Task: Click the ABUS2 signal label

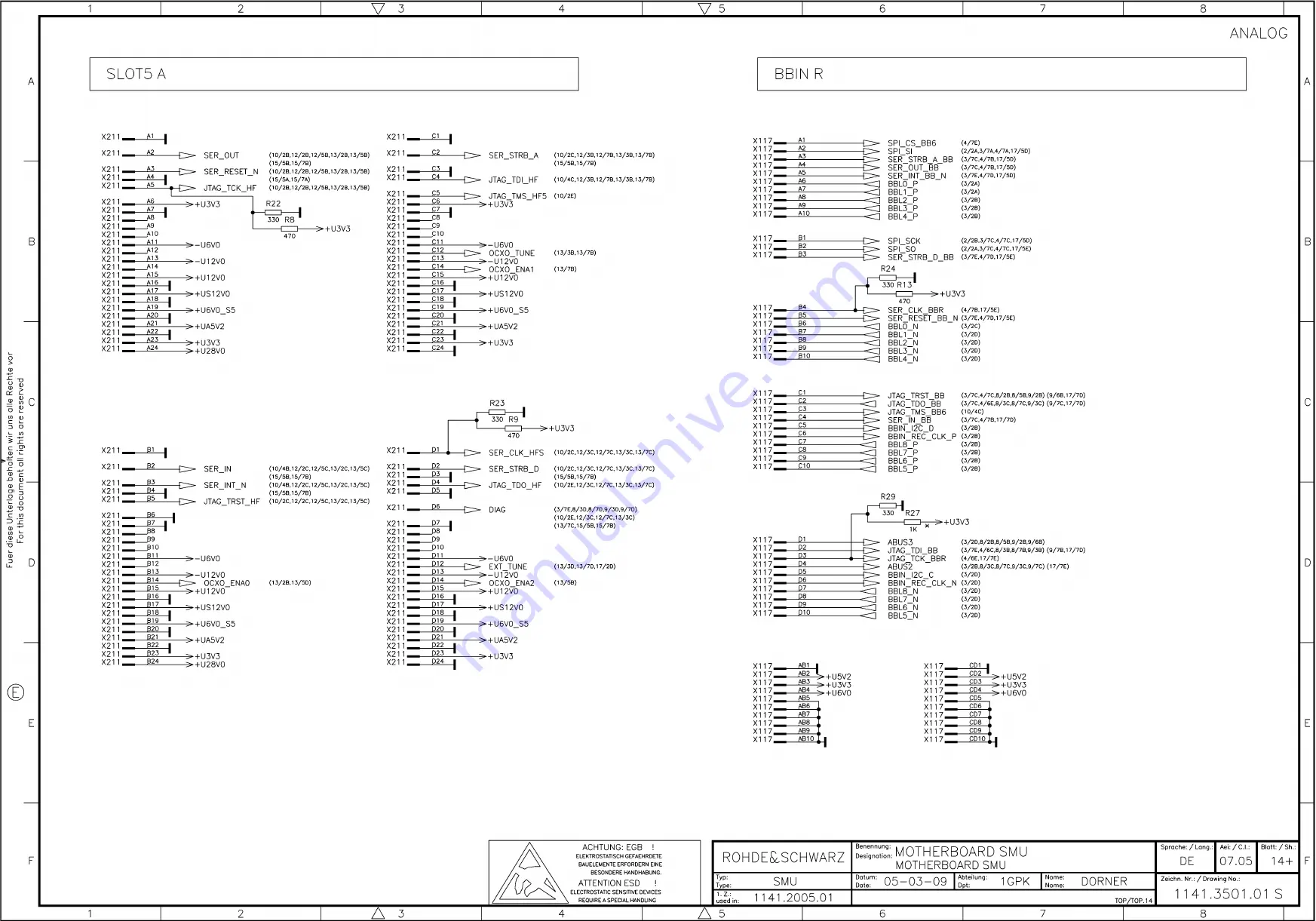Action: point(900,566)
